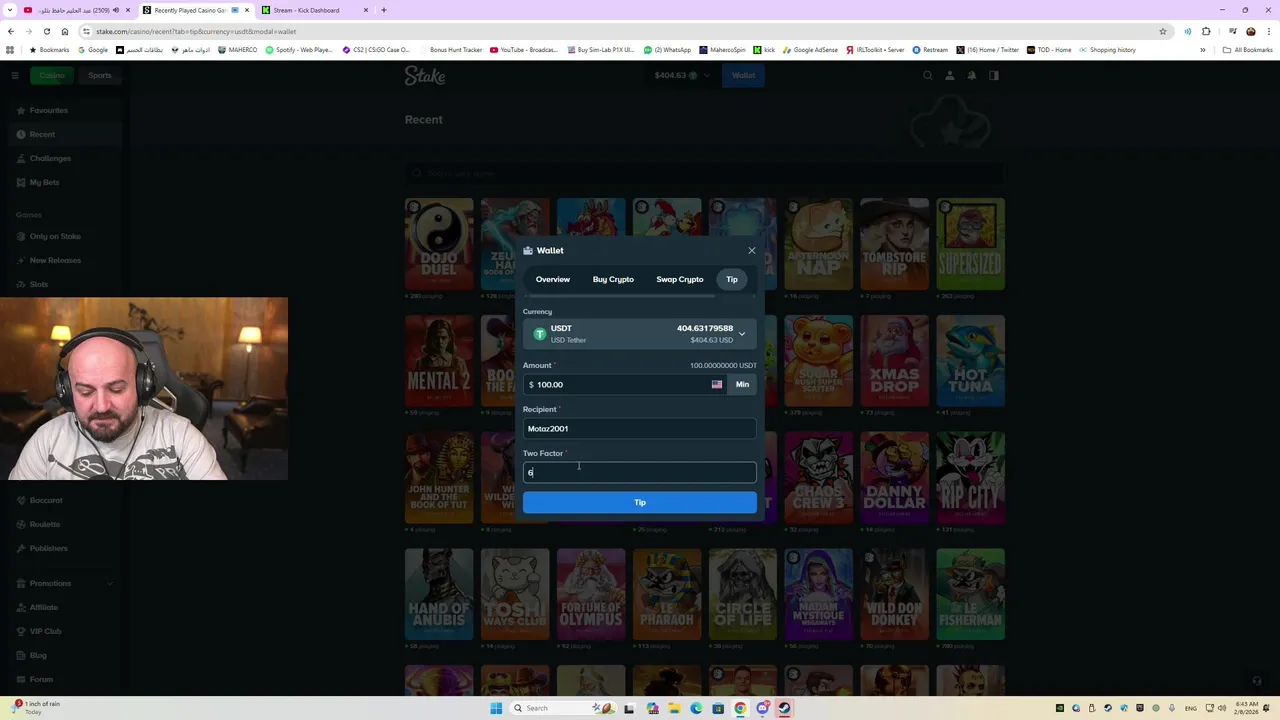Open the MAHERCO bookmark
Image resolution: width=1280 pixels, height=720 pixels.
[238, 49]
